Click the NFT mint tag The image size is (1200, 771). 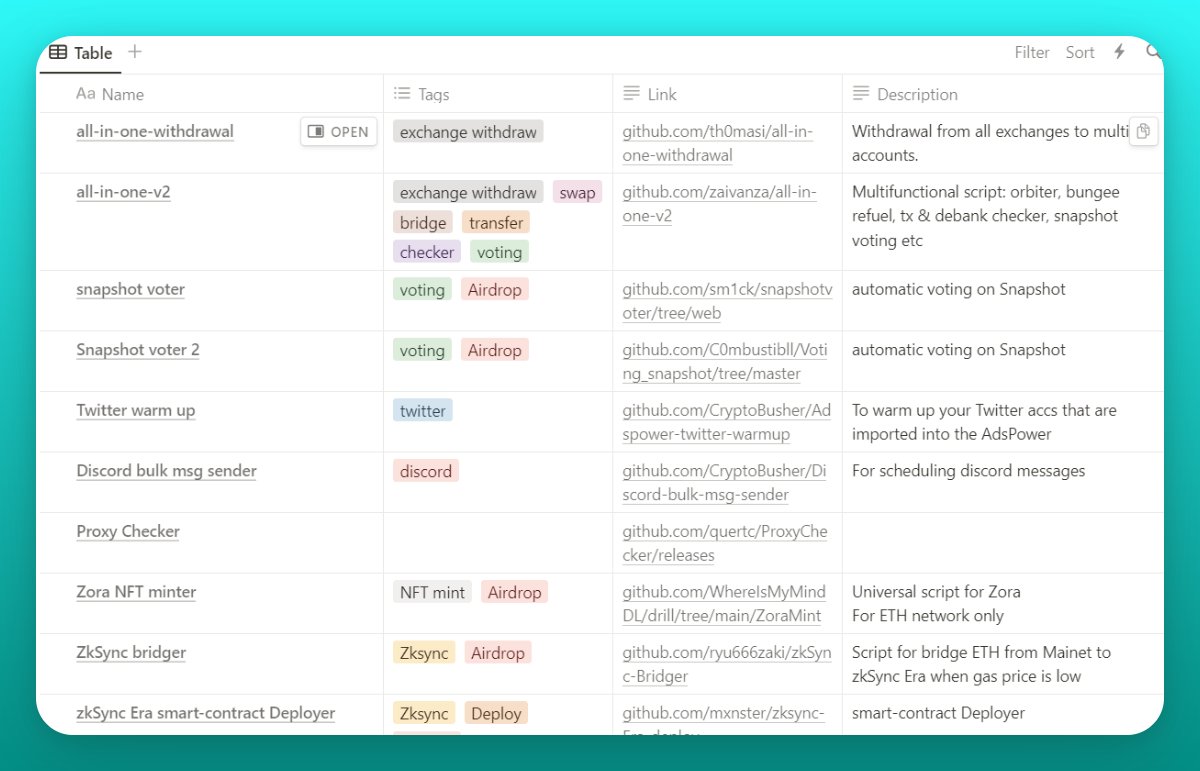point(432,592)
